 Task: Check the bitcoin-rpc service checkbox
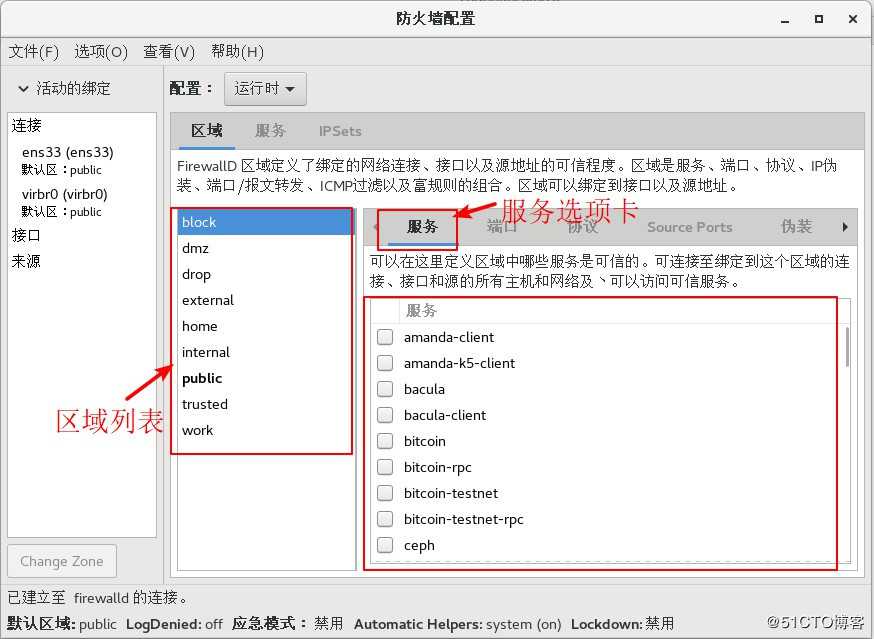385,467
